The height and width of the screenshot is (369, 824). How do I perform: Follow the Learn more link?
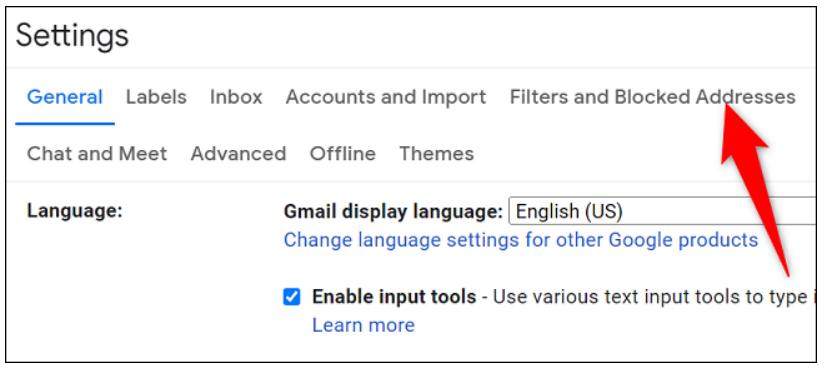[363, 325]
